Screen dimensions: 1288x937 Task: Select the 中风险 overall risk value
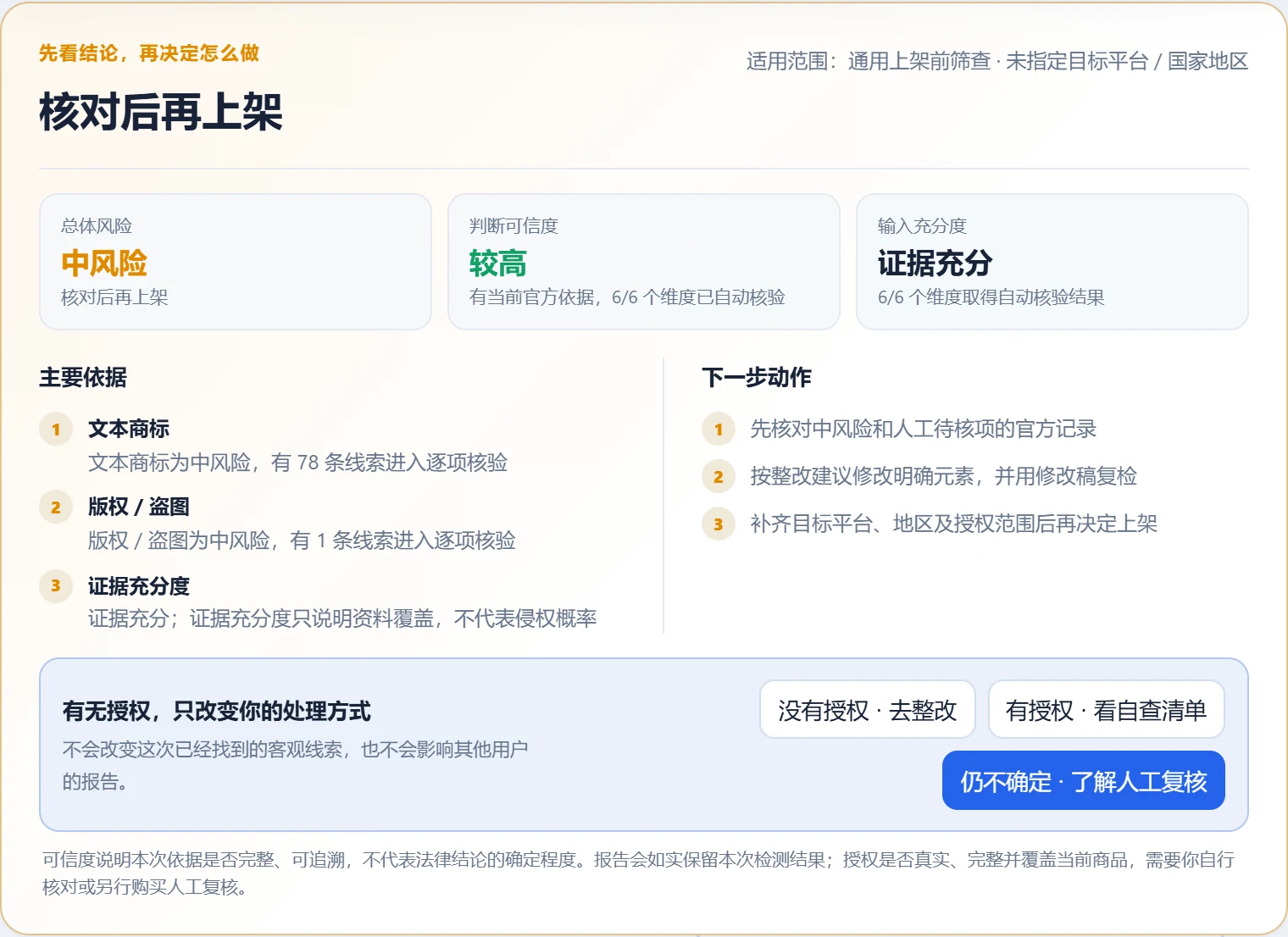(x=104, y=263)
